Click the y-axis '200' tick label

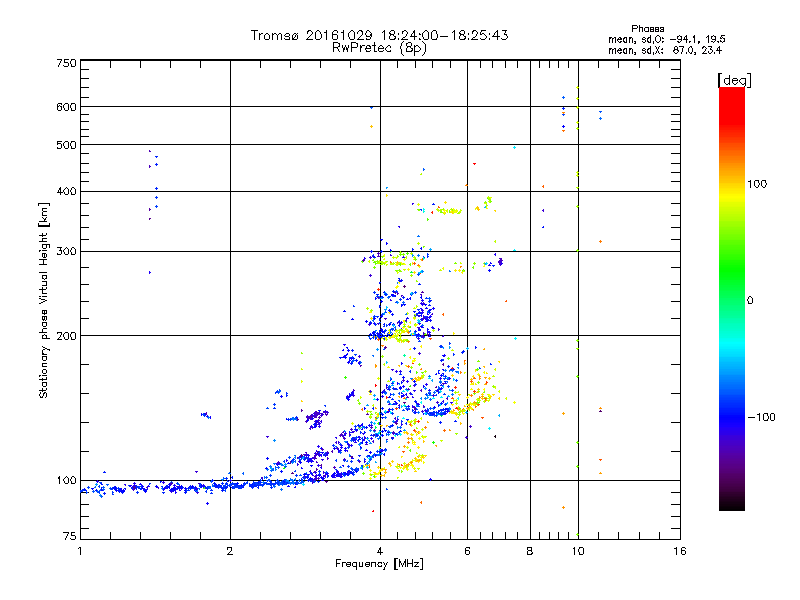pyautogui.click(x=66, y=336)
